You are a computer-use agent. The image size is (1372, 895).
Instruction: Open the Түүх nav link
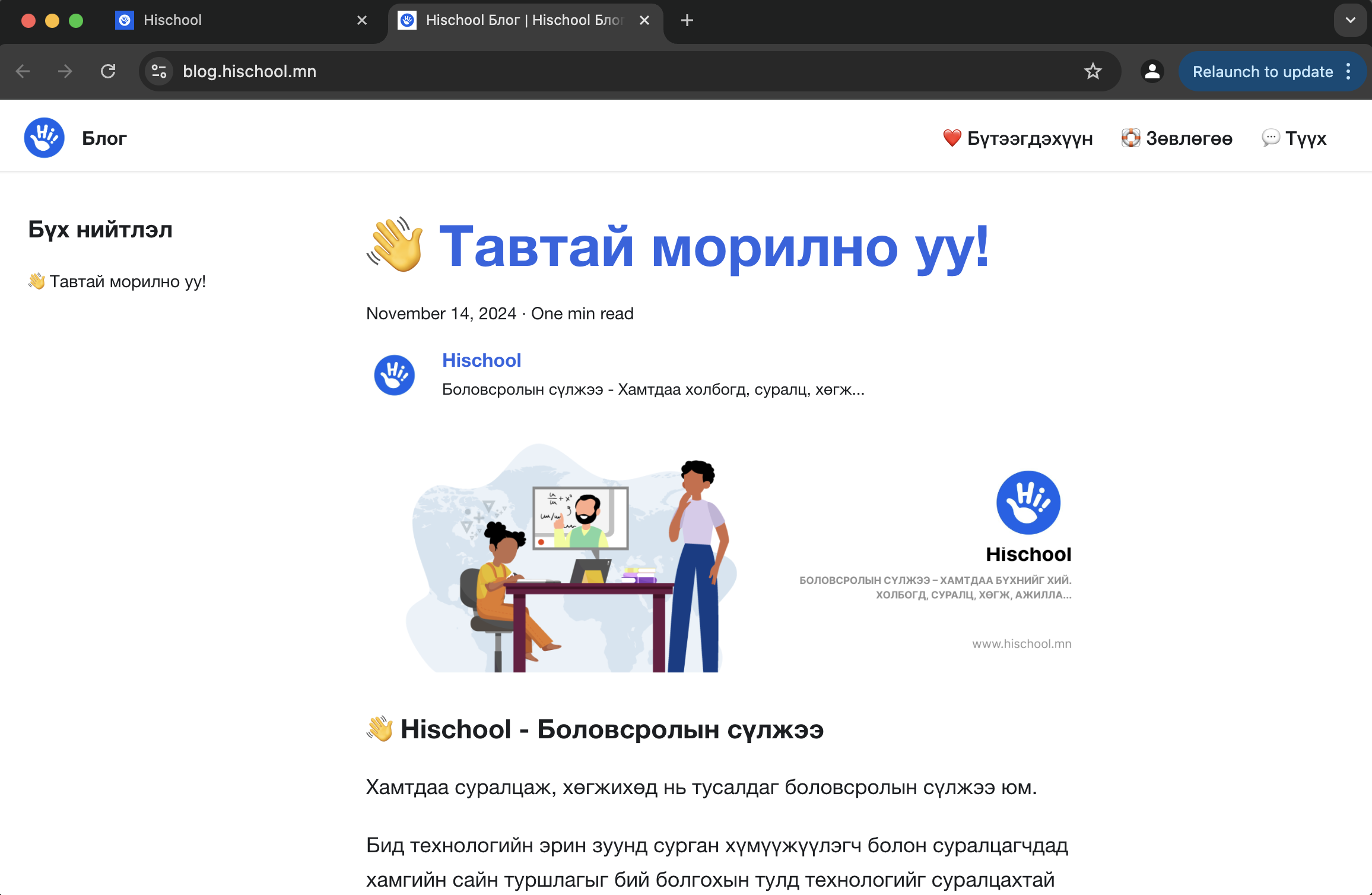point(1294,138)
